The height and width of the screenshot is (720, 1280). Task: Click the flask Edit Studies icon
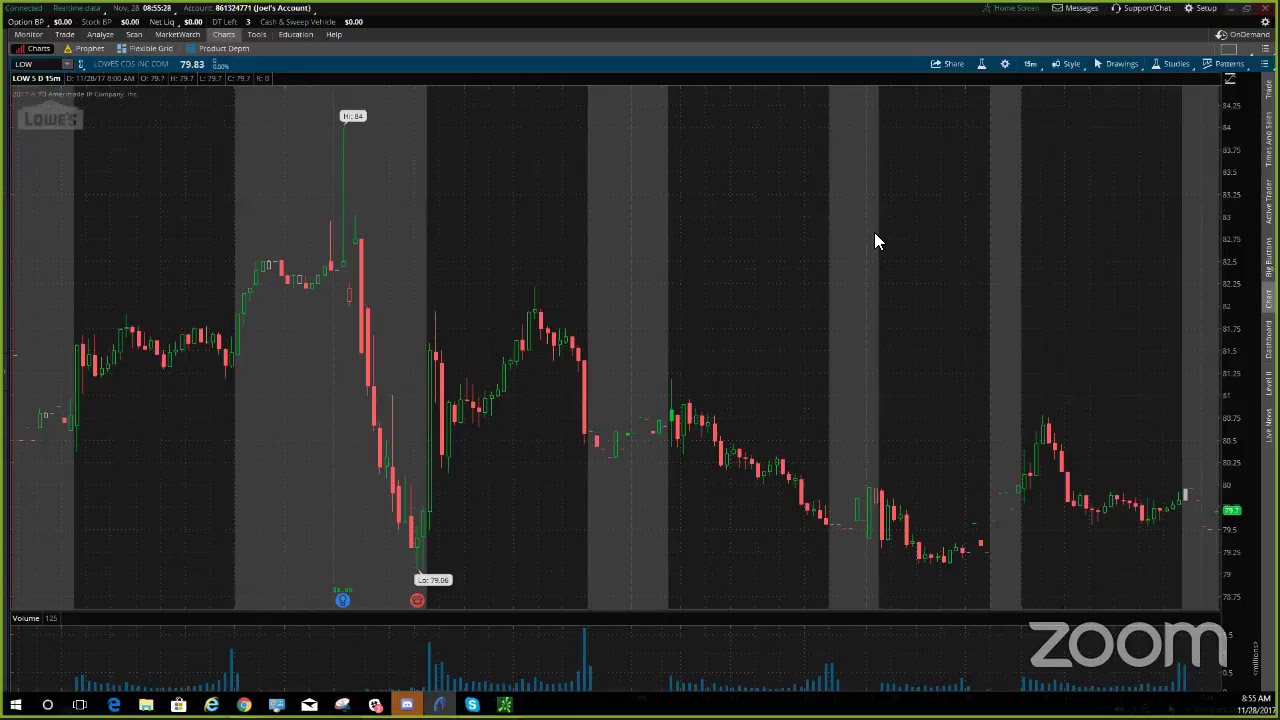pyautogui.click(x=982, y=64)
